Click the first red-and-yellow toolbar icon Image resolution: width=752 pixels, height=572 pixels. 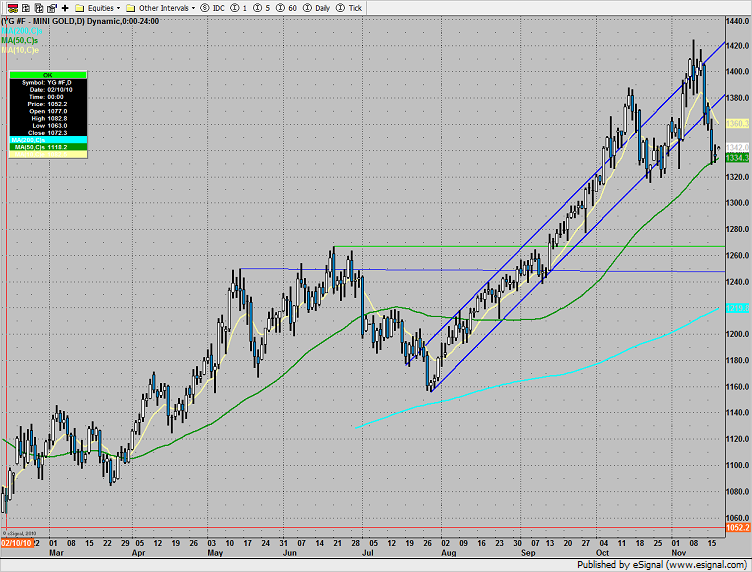[x=13, y=8]
